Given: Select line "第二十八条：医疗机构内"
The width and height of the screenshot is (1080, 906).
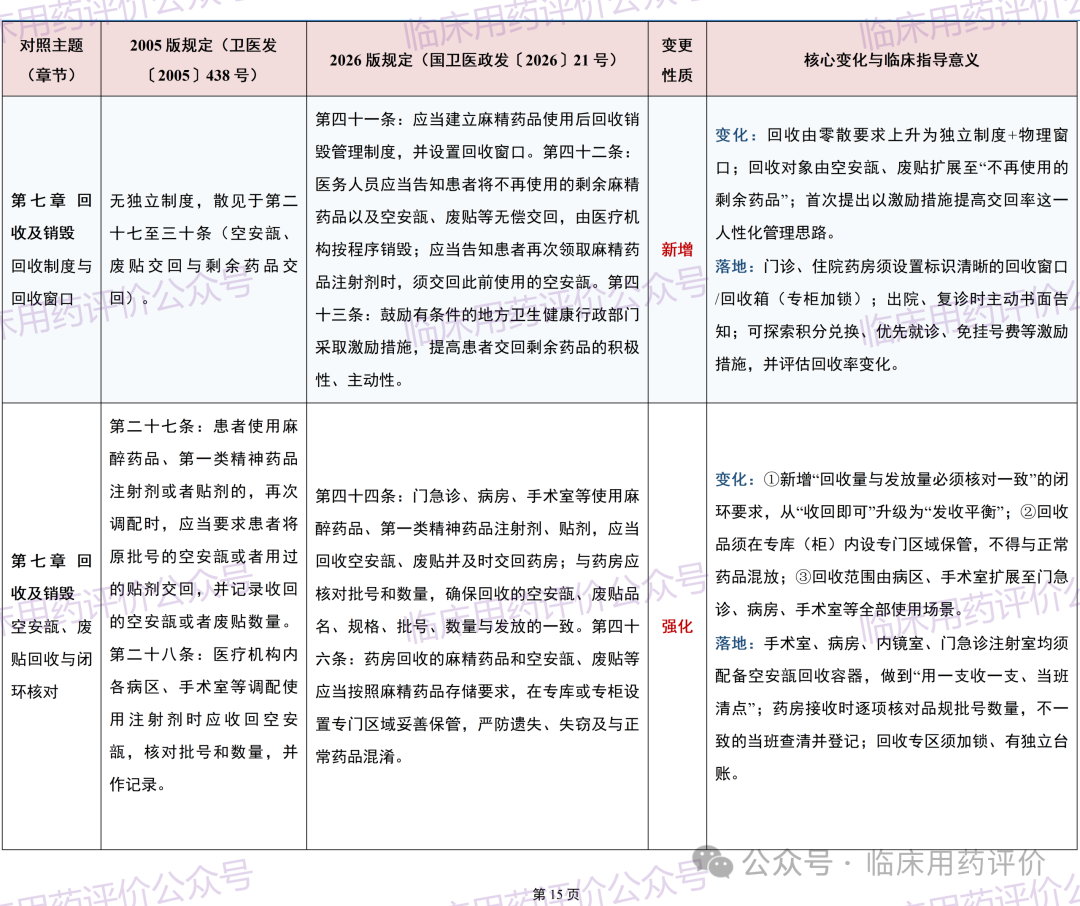Looking at the screenshot, I should 203,654.
